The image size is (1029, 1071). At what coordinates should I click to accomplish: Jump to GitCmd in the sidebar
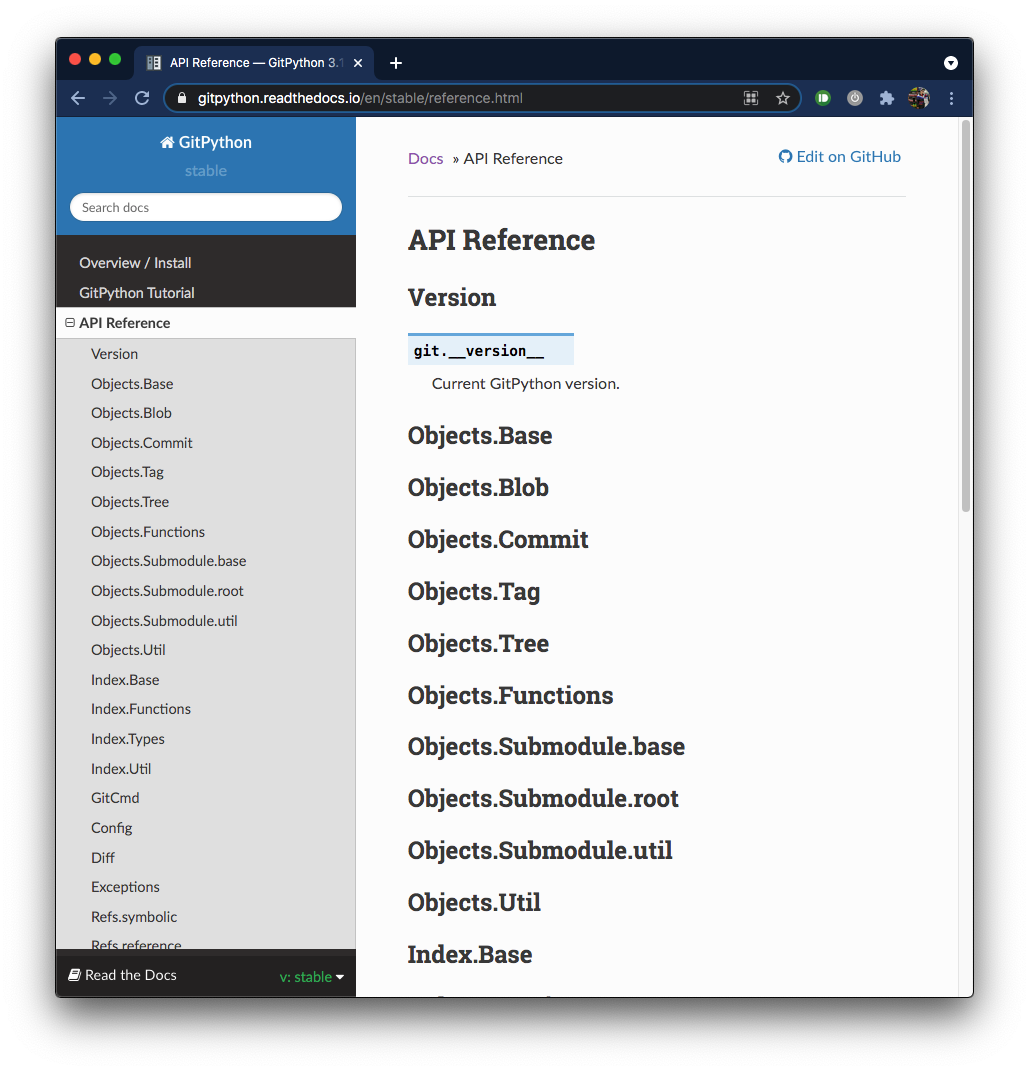(115, 798)
